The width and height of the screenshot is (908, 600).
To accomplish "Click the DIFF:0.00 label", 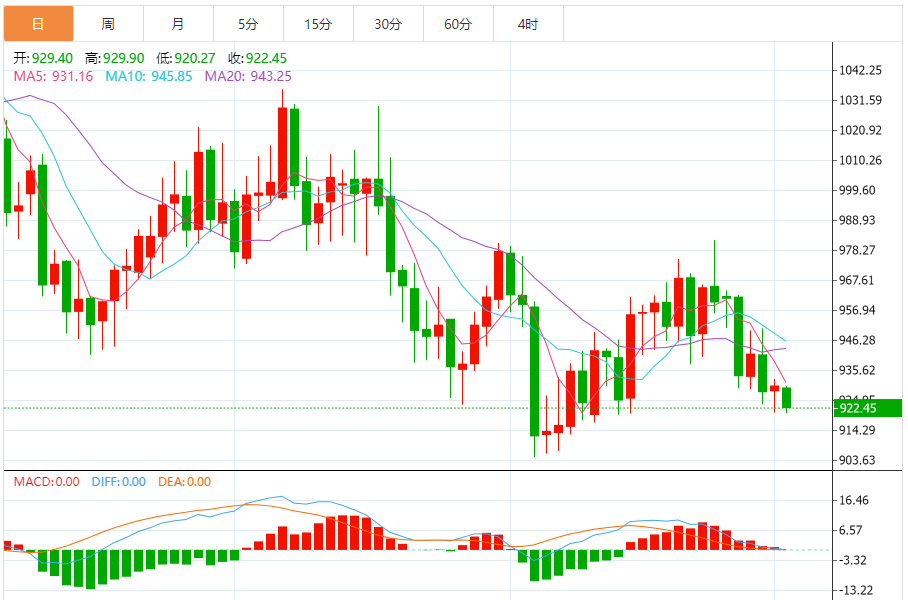I will (x=119, y=482).
